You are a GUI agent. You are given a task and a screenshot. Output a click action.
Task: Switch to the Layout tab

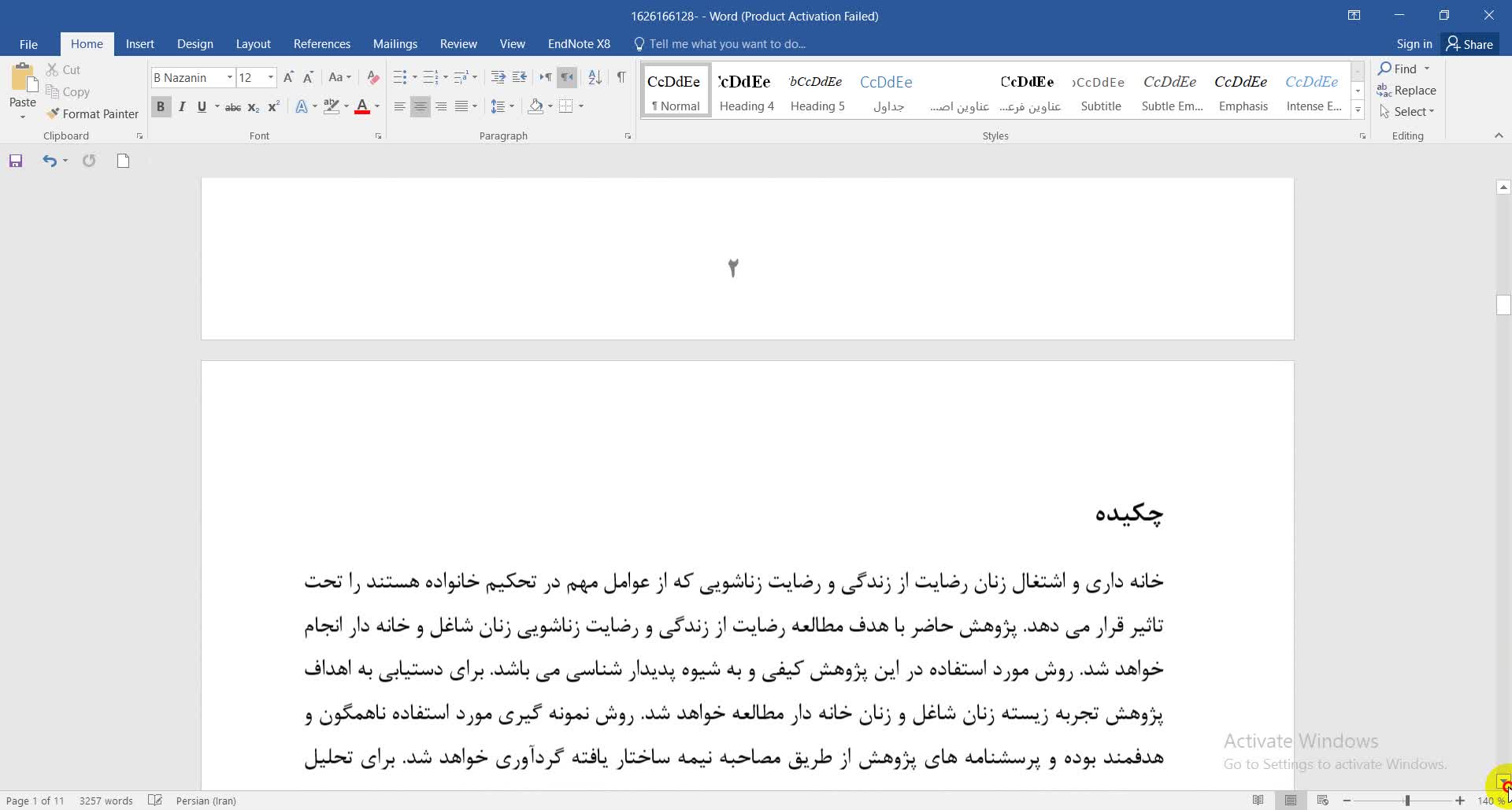[253, 44]
